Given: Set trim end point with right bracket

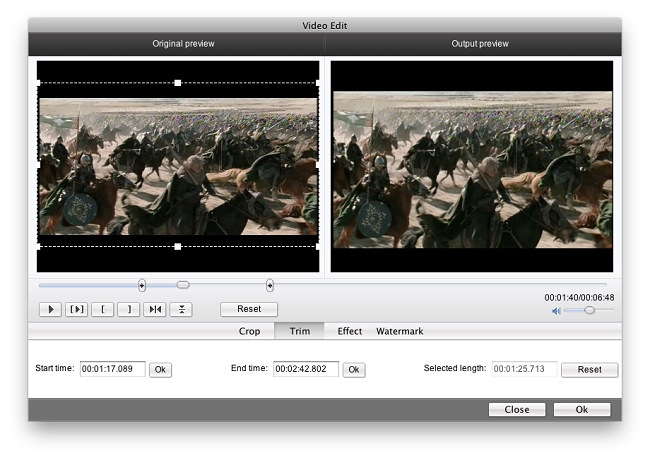Looking at the screenshot, I should pyautogui.click(x=129, y=309).
